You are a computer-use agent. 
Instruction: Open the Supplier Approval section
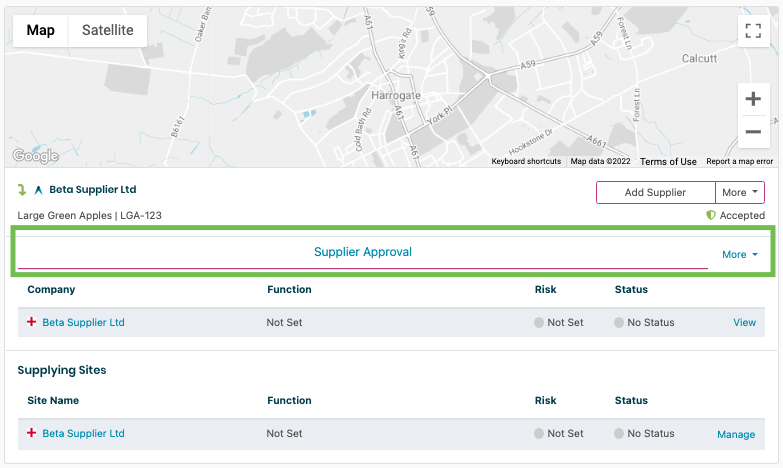363,252
